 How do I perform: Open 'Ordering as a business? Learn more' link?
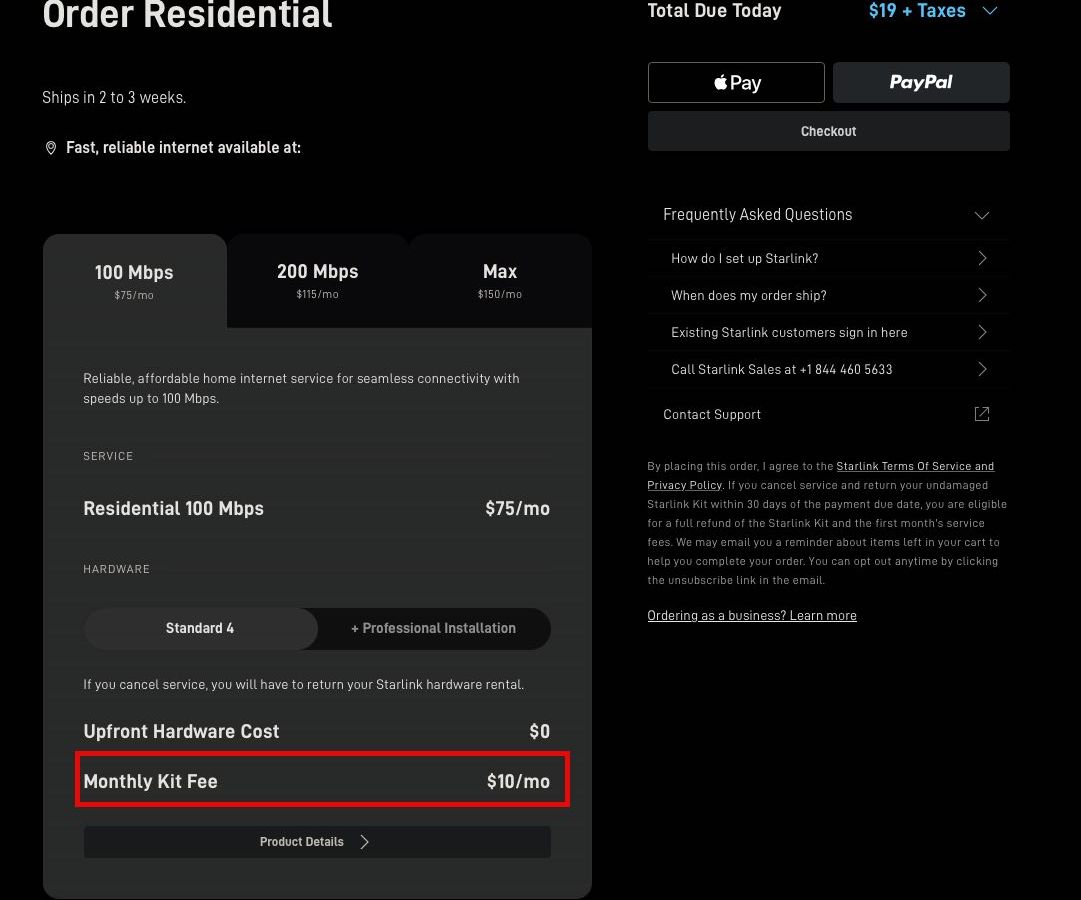tap(752, 616)
